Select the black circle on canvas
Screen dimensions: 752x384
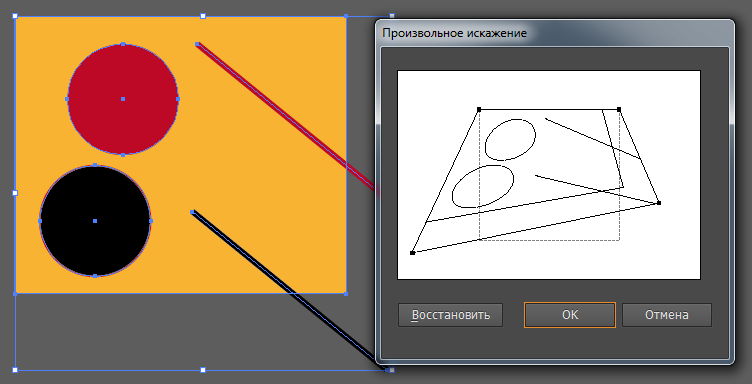[x=95, y=221]
